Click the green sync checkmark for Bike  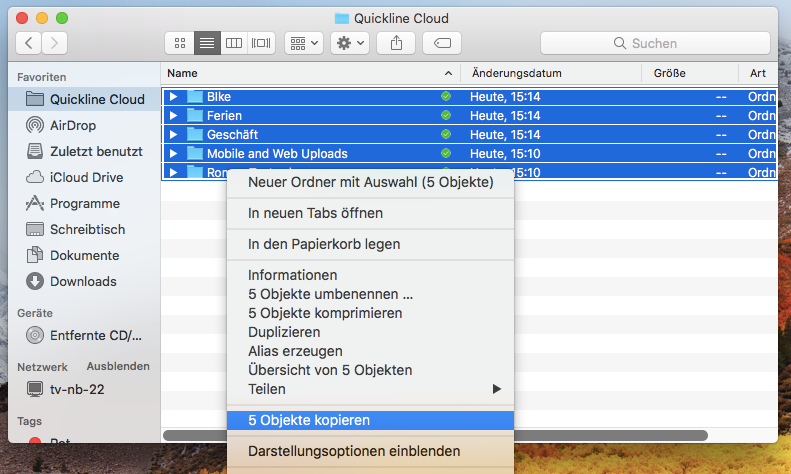click(x=446, y=96)
